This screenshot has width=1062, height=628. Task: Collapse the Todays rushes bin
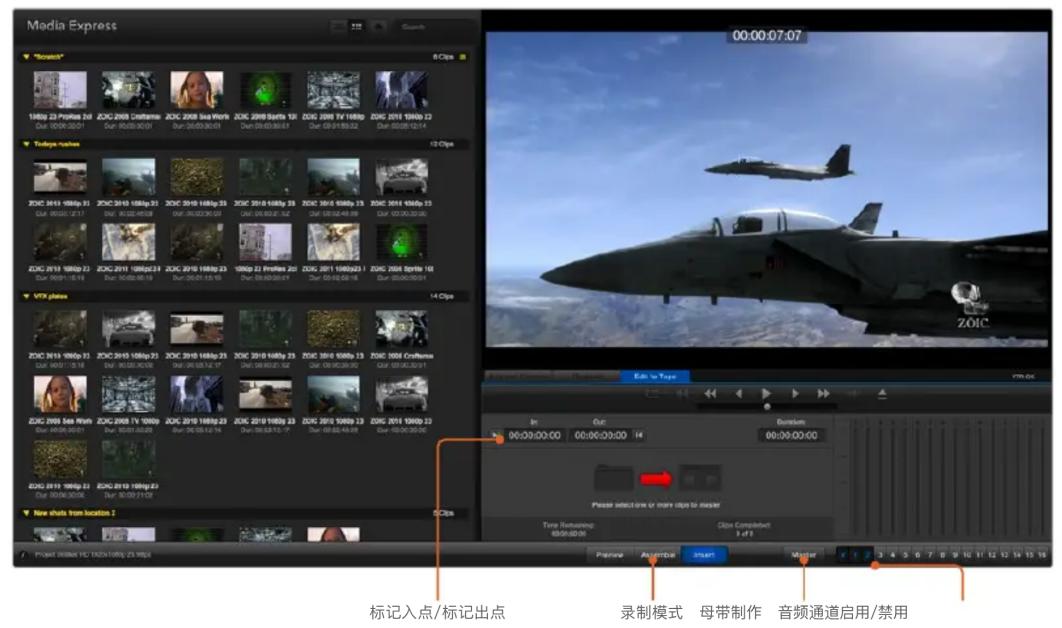[x=26, y=144]
